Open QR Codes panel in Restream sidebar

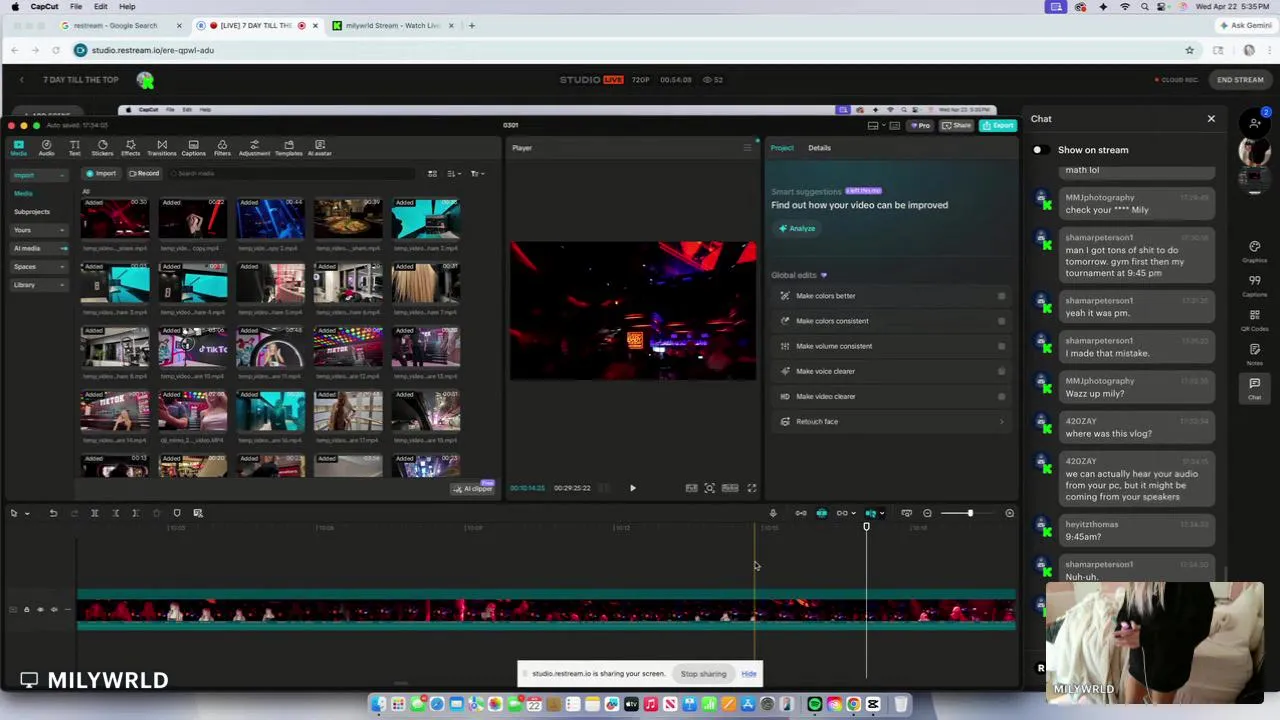point(1254,318)
